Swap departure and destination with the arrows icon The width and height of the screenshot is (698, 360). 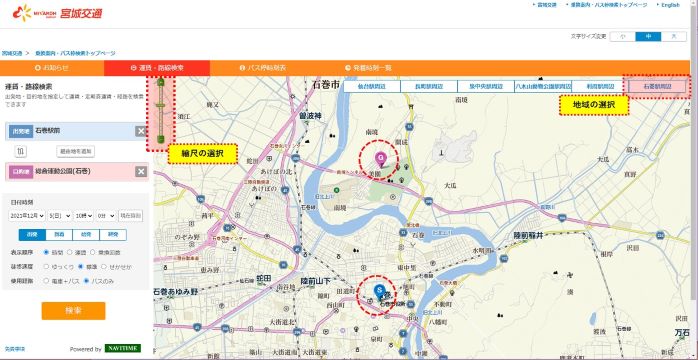(20, 151)
